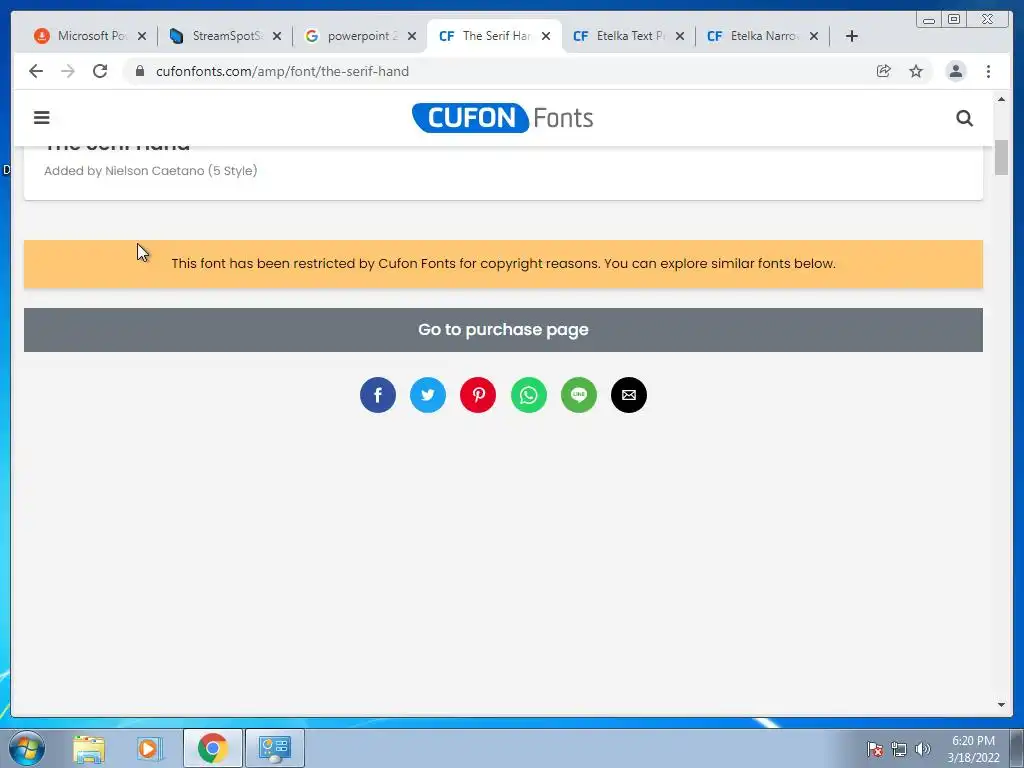Click the page scrollbar thumb

click(1001, 157)
